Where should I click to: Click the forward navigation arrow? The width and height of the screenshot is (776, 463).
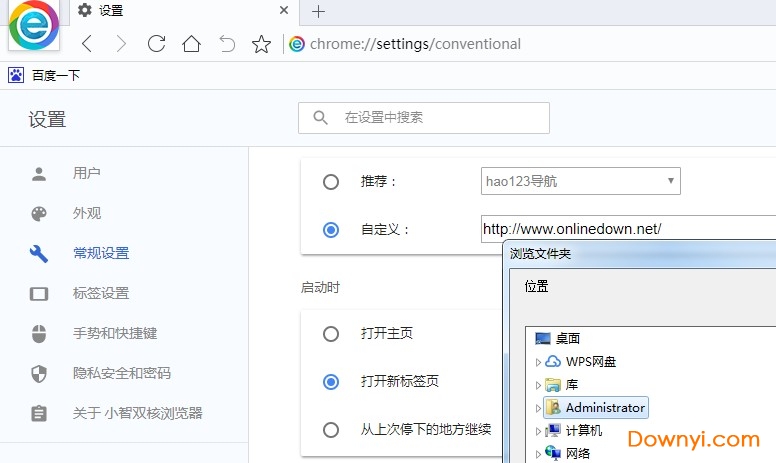click(121, 44)
